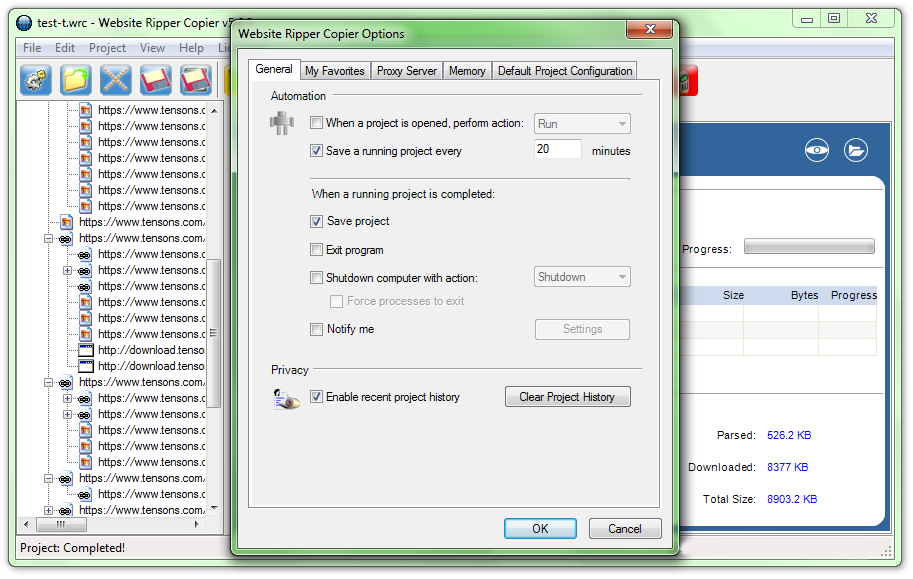Enable 'When a project is opened' checkbox
The width and height of the screenshot is (913, 579).
click(x=316, y=123)
